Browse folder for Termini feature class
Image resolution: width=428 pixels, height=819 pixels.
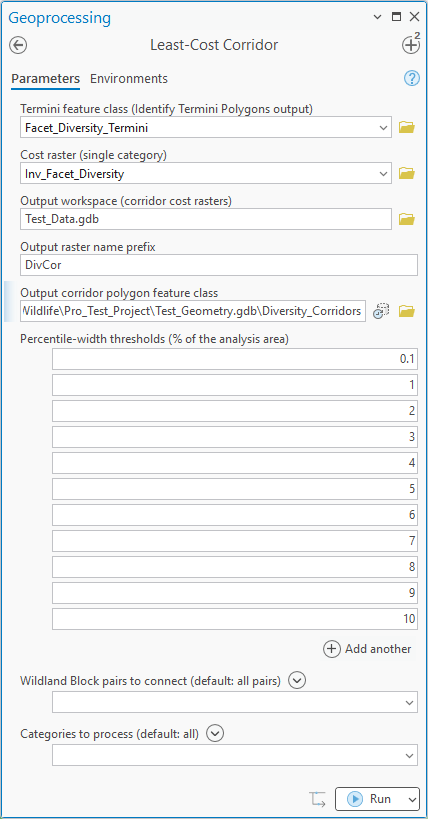(x=407, y=127)
